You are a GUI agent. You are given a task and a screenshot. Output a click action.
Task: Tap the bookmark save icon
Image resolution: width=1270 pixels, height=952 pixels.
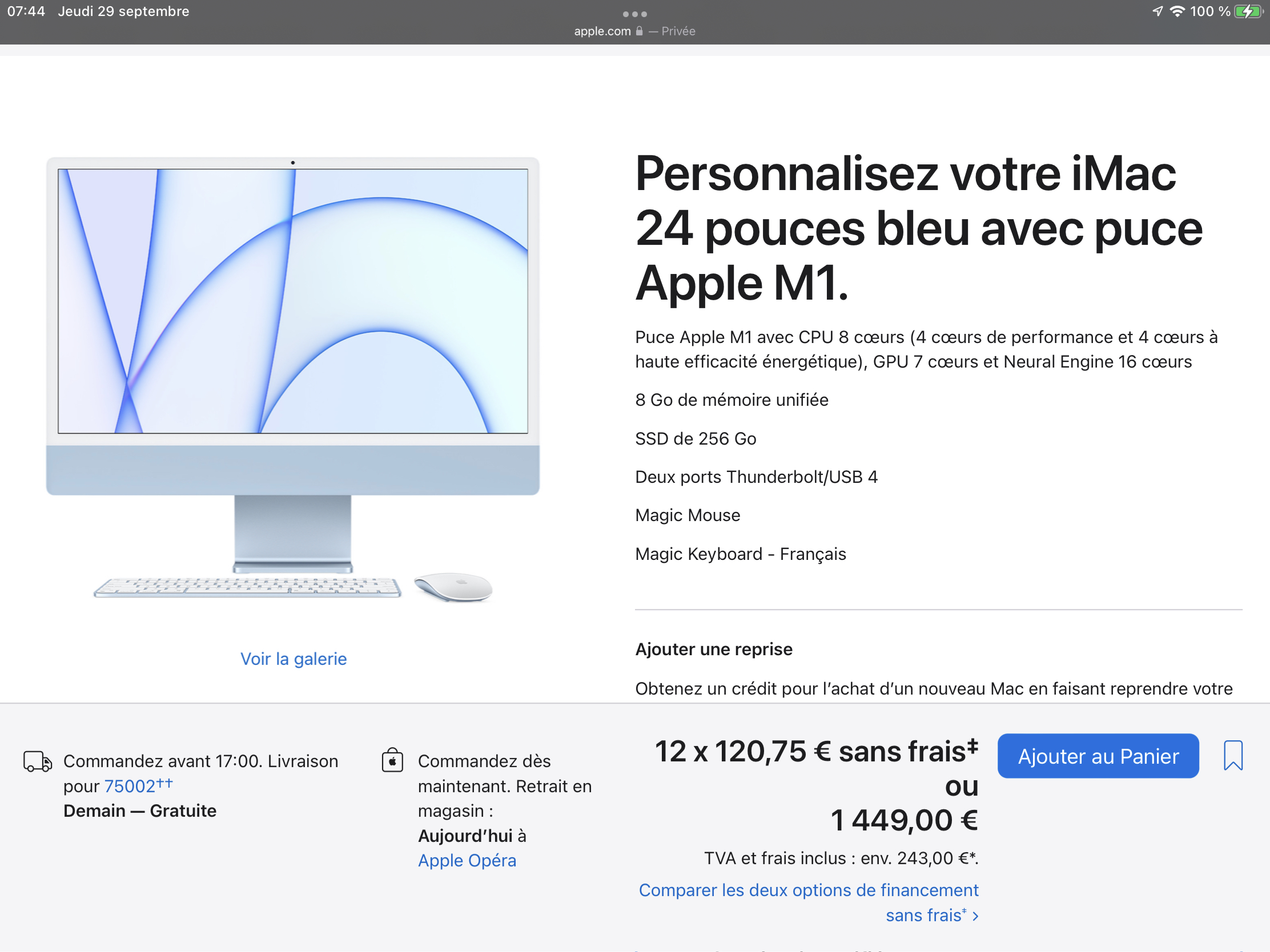(x=1233, y=755)
